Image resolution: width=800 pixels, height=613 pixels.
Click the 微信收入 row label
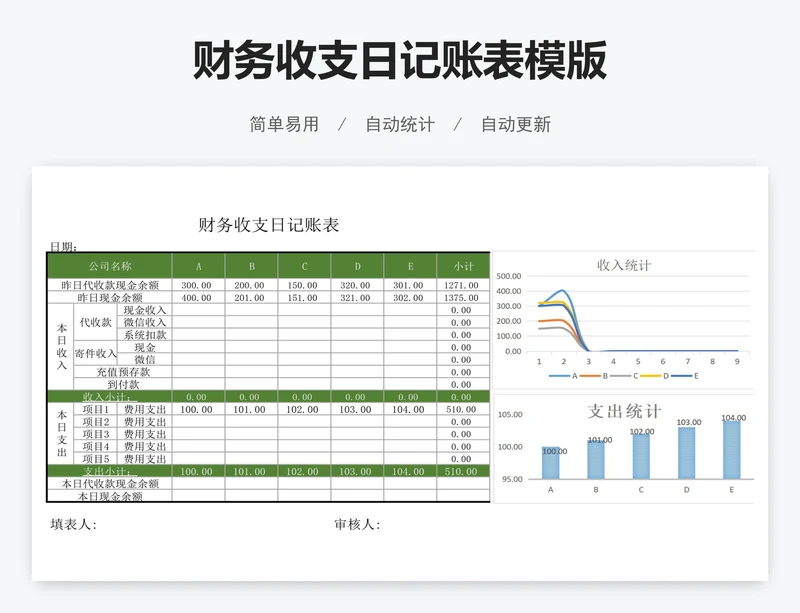(x=145, y=323)
